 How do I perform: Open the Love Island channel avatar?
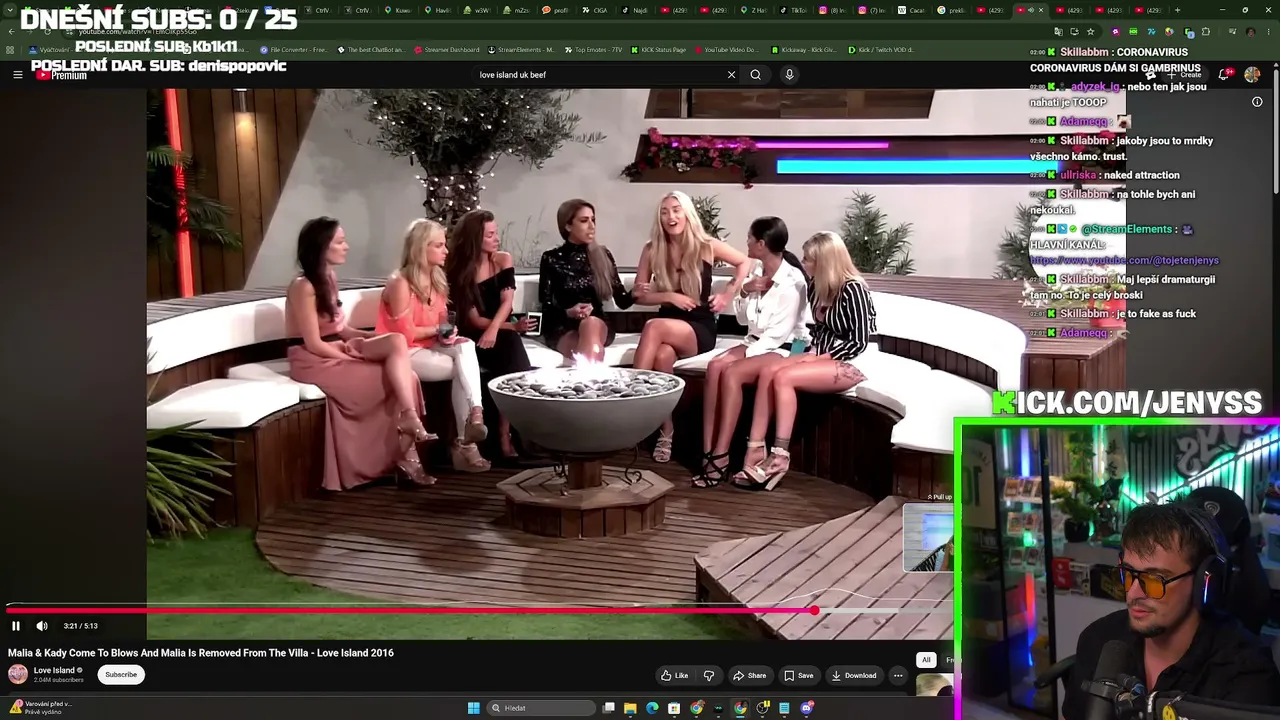tap(18, 674)
